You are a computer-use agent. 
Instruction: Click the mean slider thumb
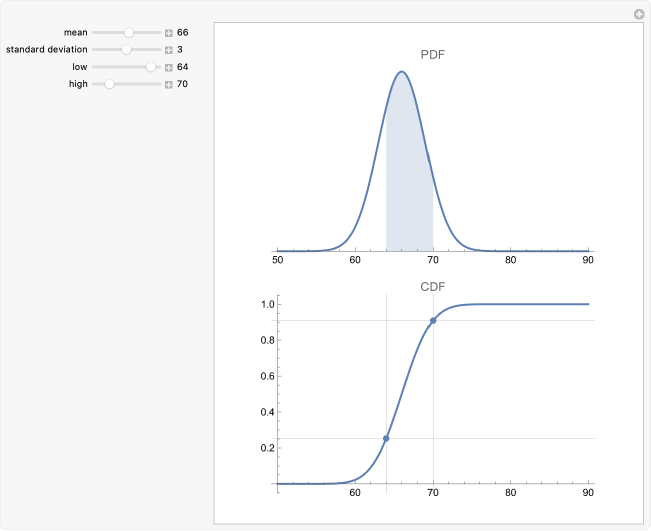pyautogui.click(x=129, y=32)
